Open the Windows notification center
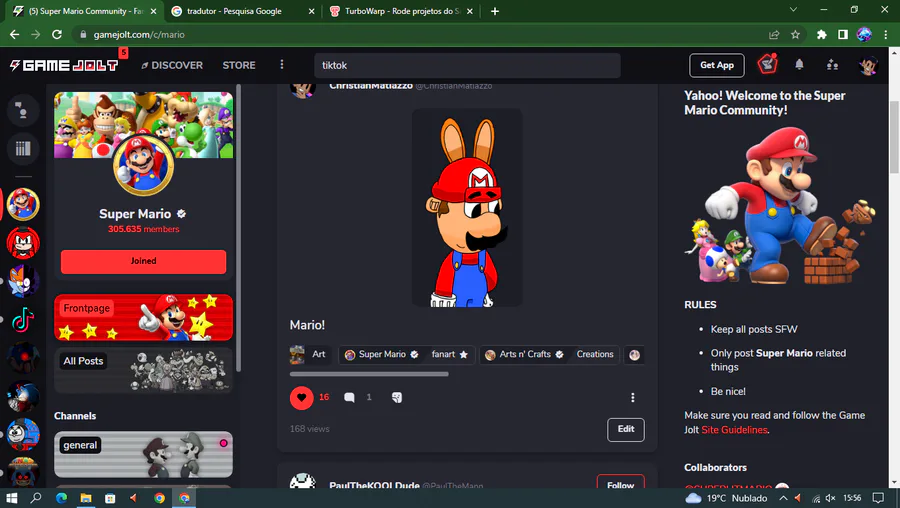The image size is (900, 508). pyautogui.click(x=878, y=498)
